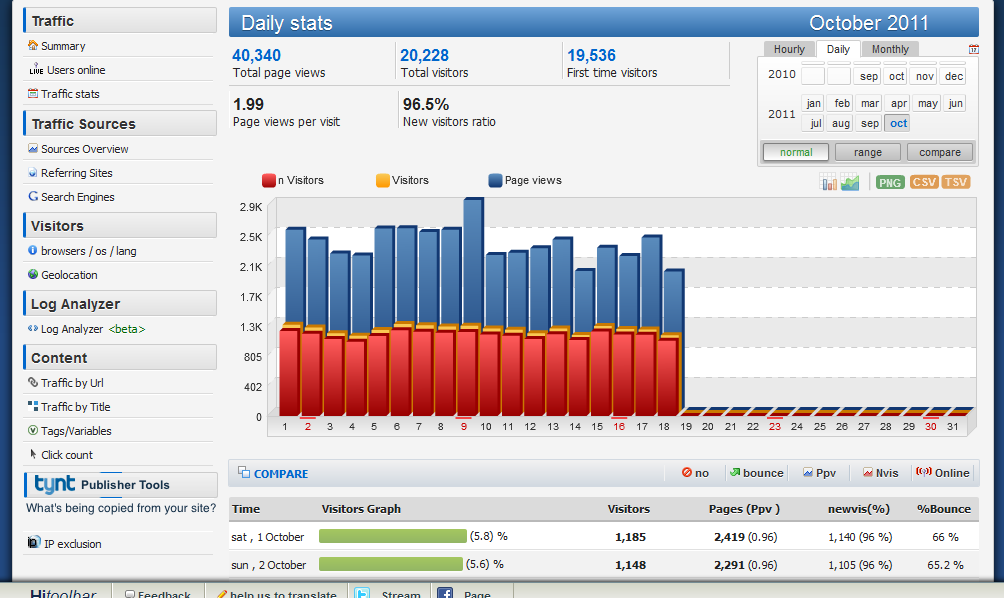The width and height of the screenshot is (1004, 598).
Task: Click the Facebook Page icon in toolbar
Action: coord(445,594)
